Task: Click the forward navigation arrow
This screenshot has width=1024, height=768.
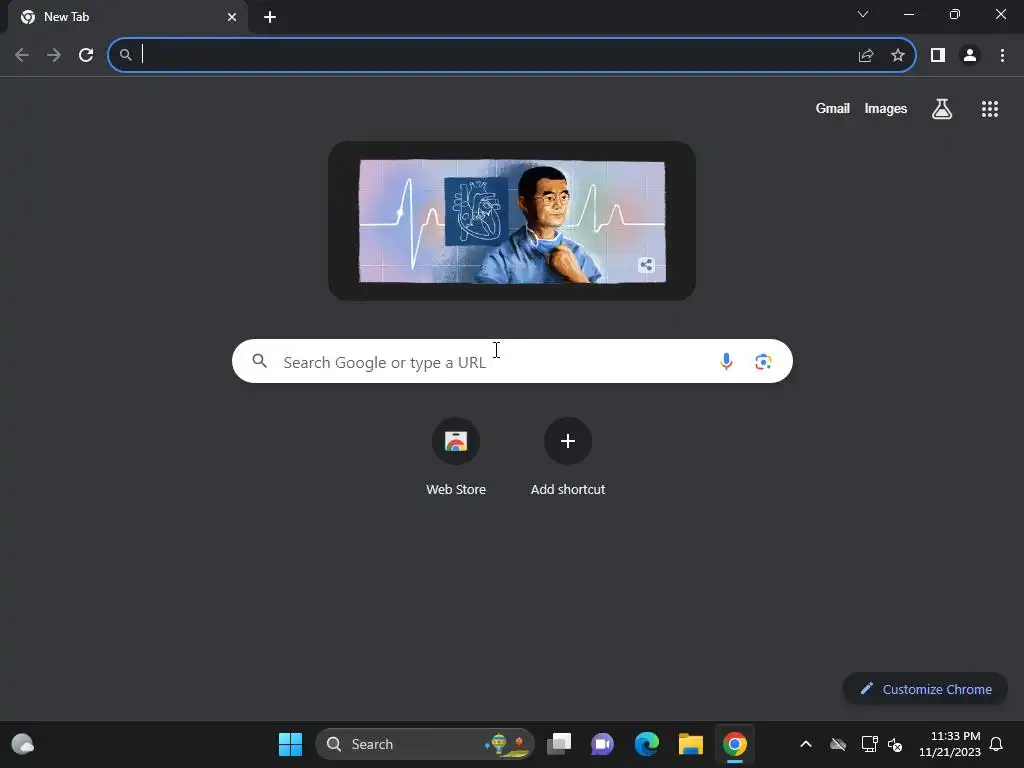Action: coord(54,56)
